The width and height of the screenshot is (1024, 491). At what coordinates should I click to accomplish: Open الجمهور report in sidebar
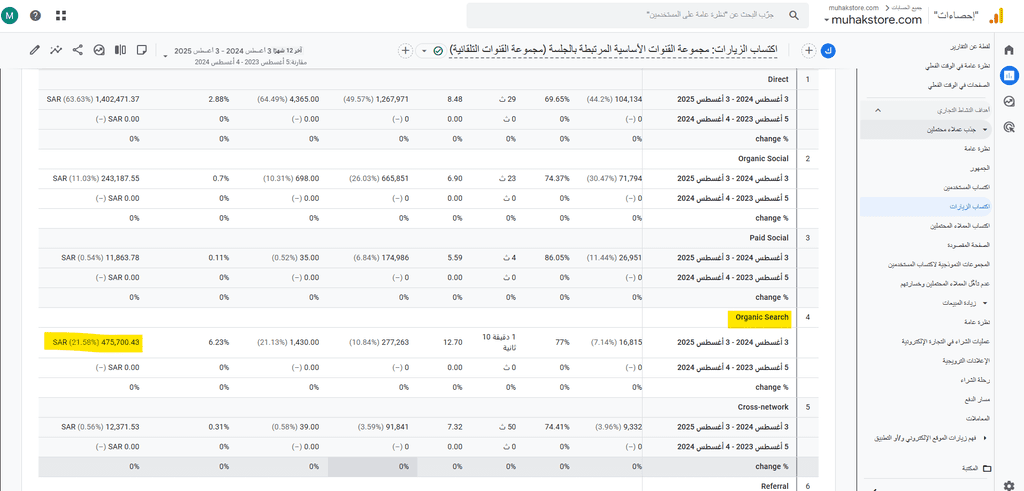coord(980,168)
